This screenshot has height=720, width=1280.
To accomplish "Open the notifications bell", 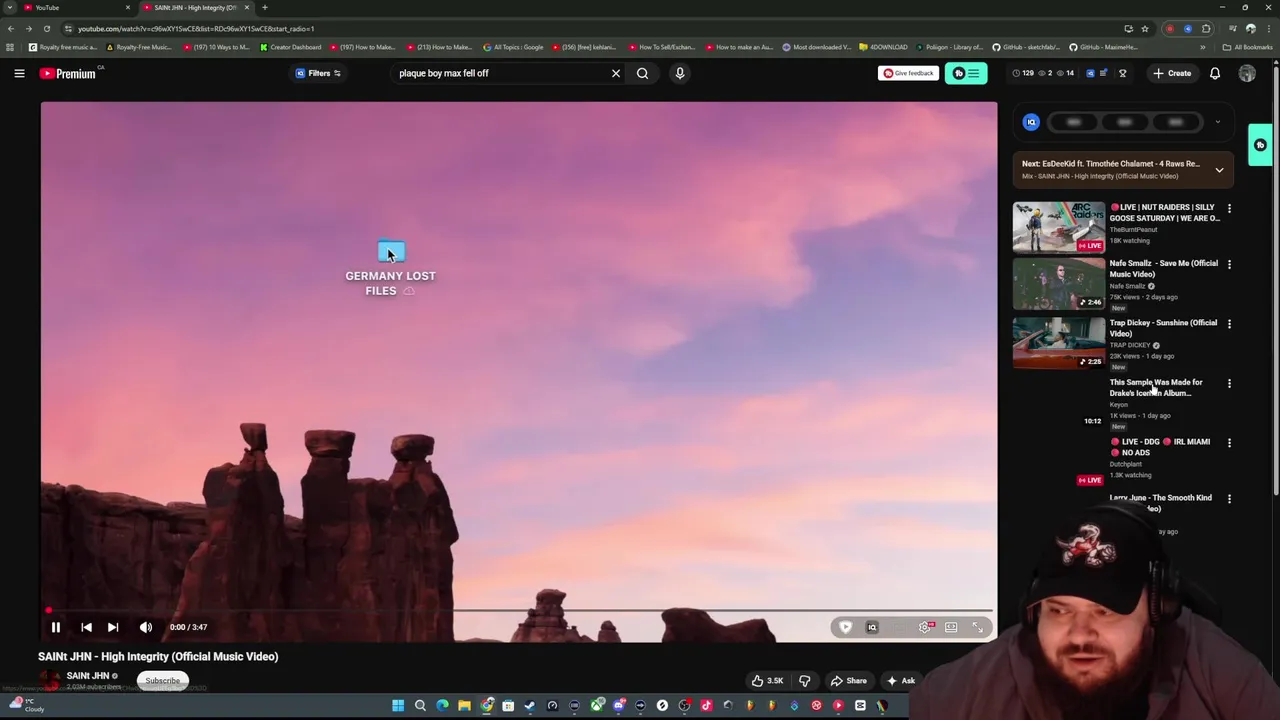I will click(x=1215, y=73).
